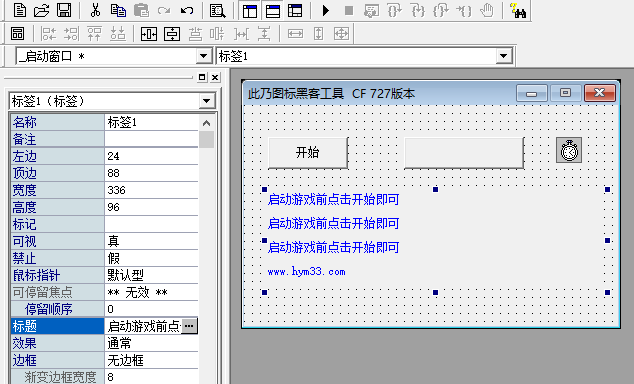Click the 左边 value 24
The width and height of the screenshot is (634, 384).
152,156
